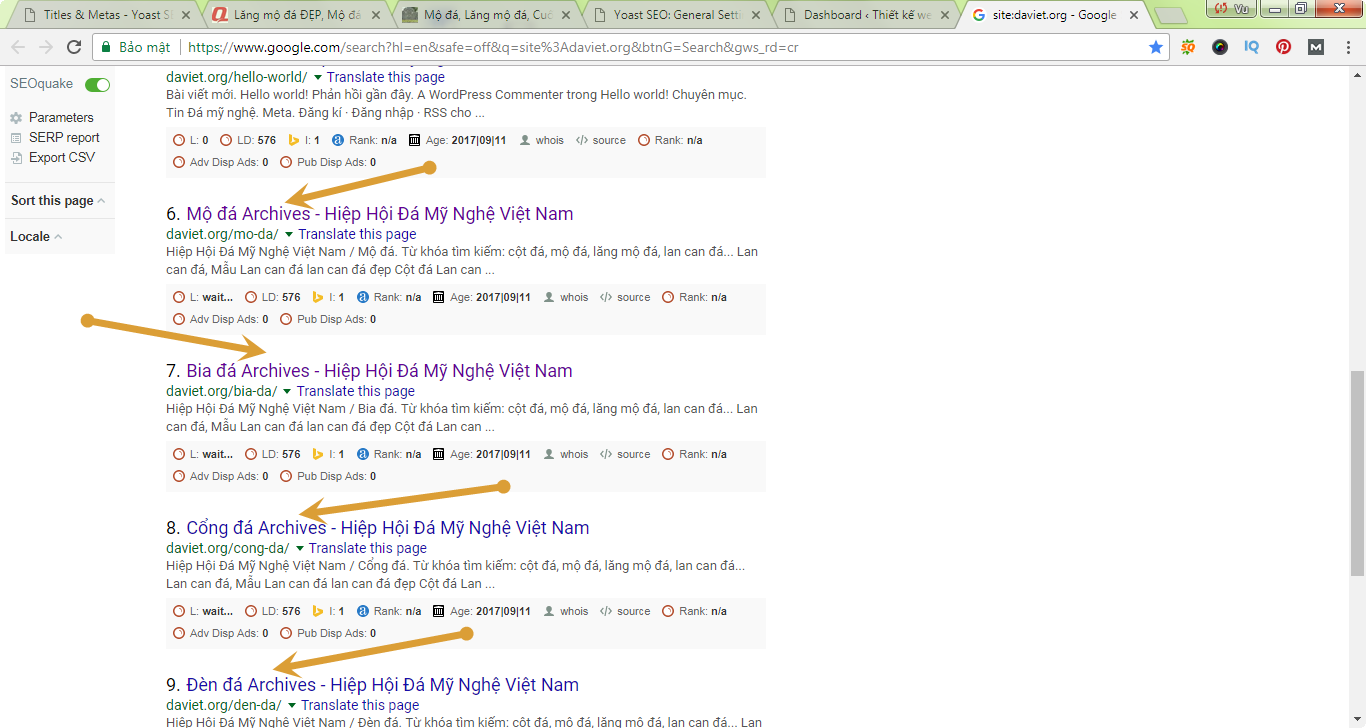Click the IQ extension icon
Viewport: 1366px width, 728px height.
click(x=1251, y=48)
